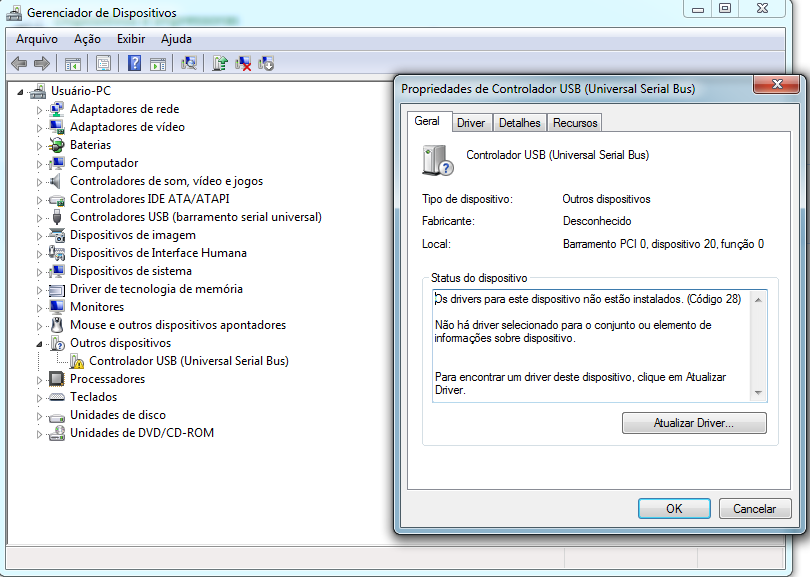810x577 pixels.
Task: Click the Uninstall device toolbar icon
Action: pos(241,63)
